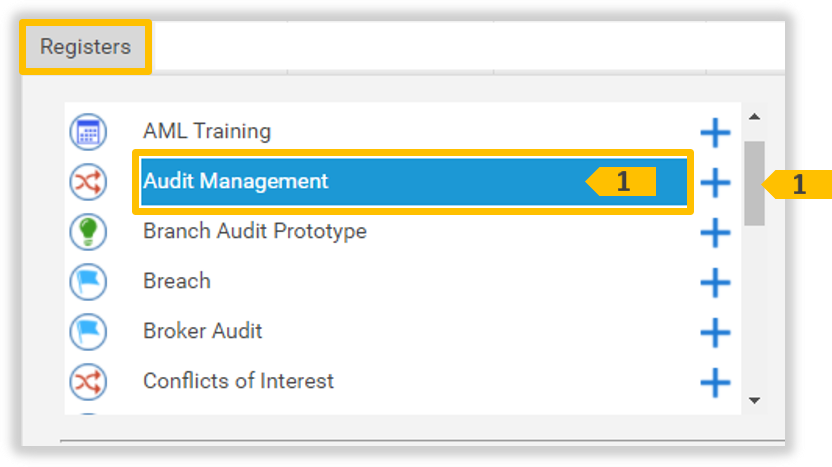The width and height of the screenshot is (832, 467).
Task: Click the flag icon beside Breach
Action: 87,282
